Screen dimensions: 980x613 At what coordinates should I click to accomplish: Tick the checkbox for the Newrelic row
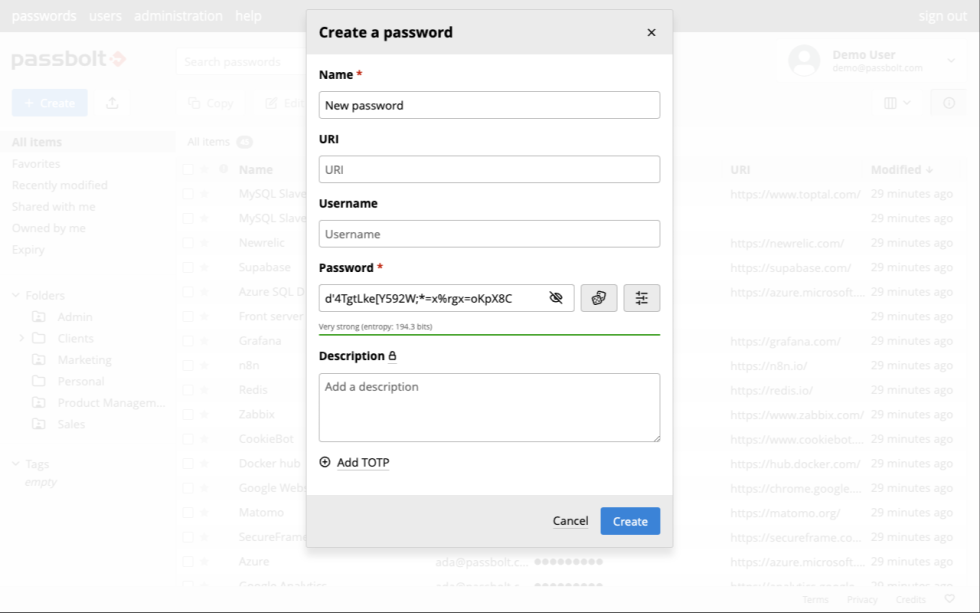click(x=187, y=243)
